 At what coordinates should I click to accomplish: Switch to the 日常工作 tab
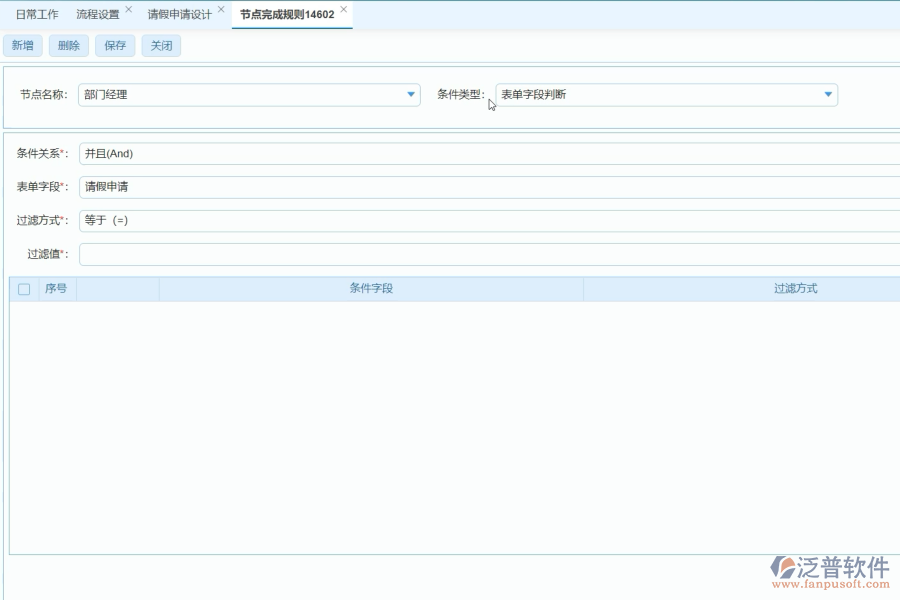37,14
